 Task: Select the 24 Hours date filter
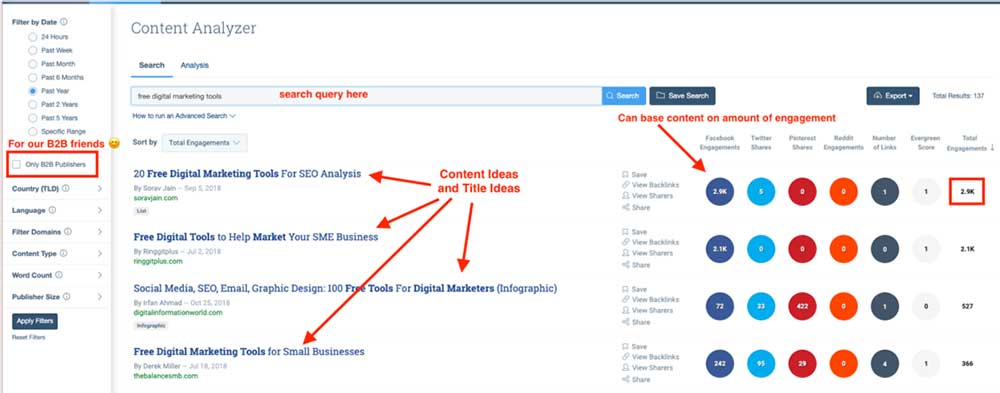coord(33,37)
